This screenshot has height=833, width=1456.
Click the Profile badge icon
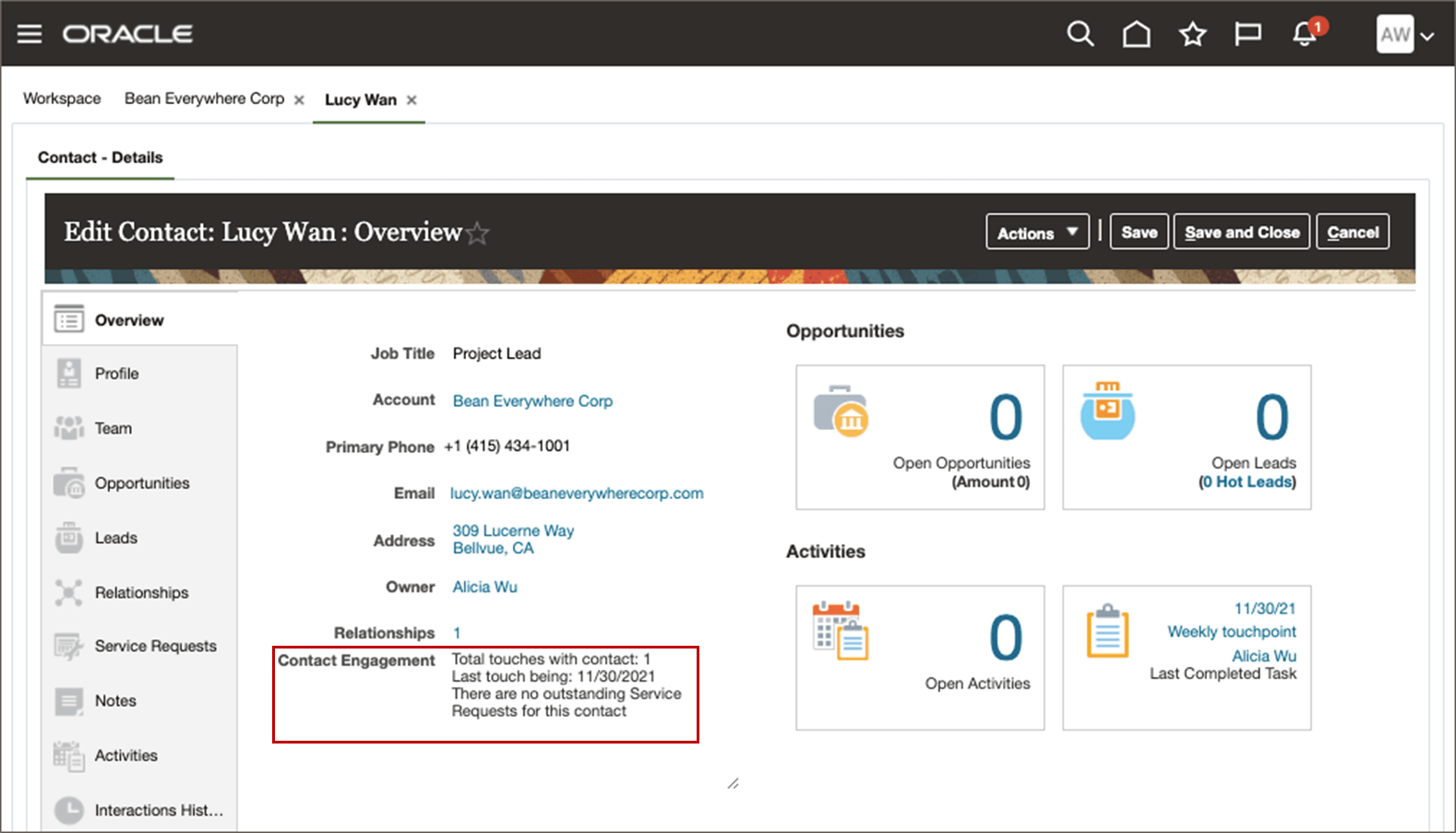69,374
